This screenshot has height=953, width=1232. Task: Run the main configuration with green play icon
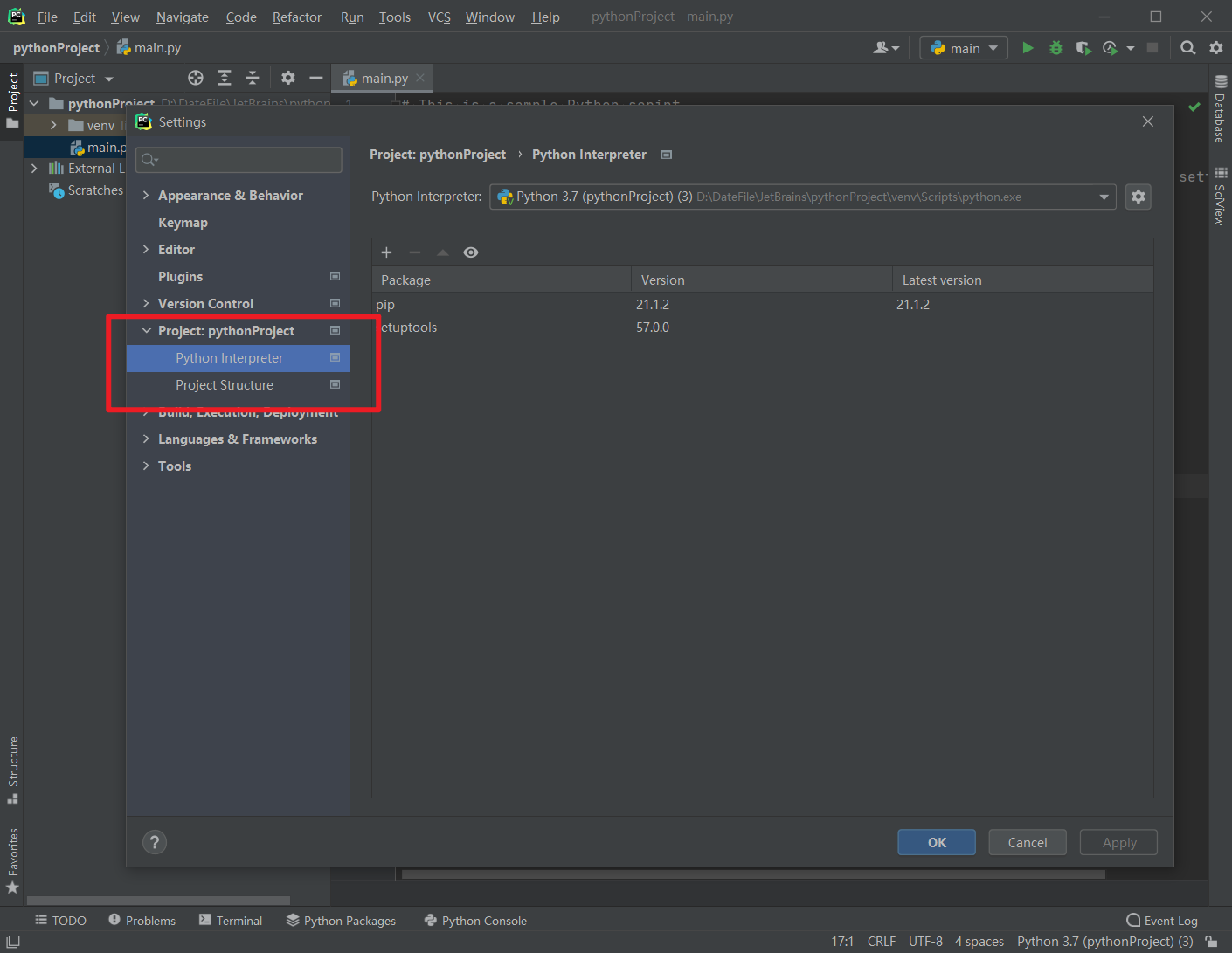tap(1028, 48)
